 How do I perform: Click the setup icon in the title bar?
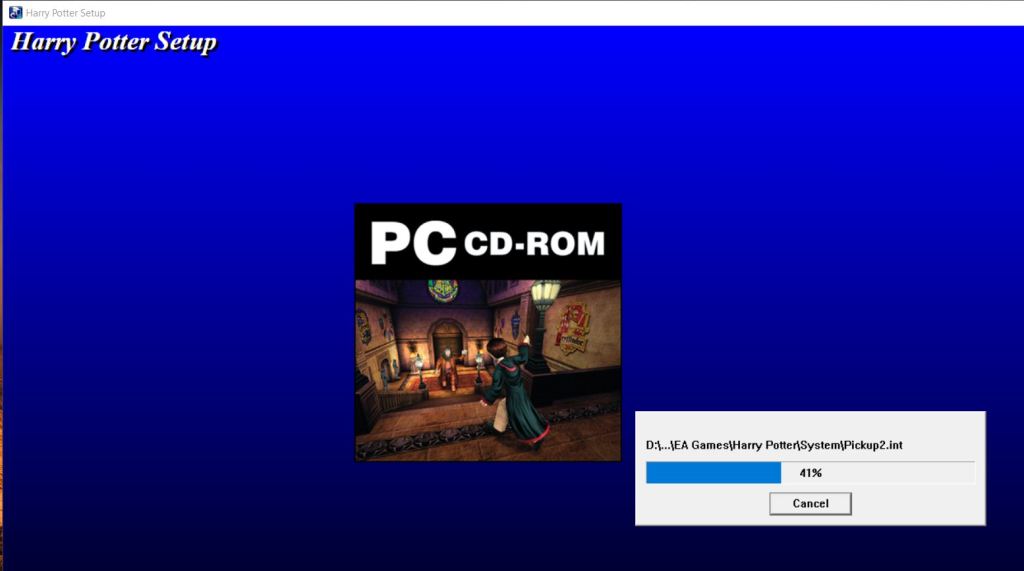click(15, 13)
